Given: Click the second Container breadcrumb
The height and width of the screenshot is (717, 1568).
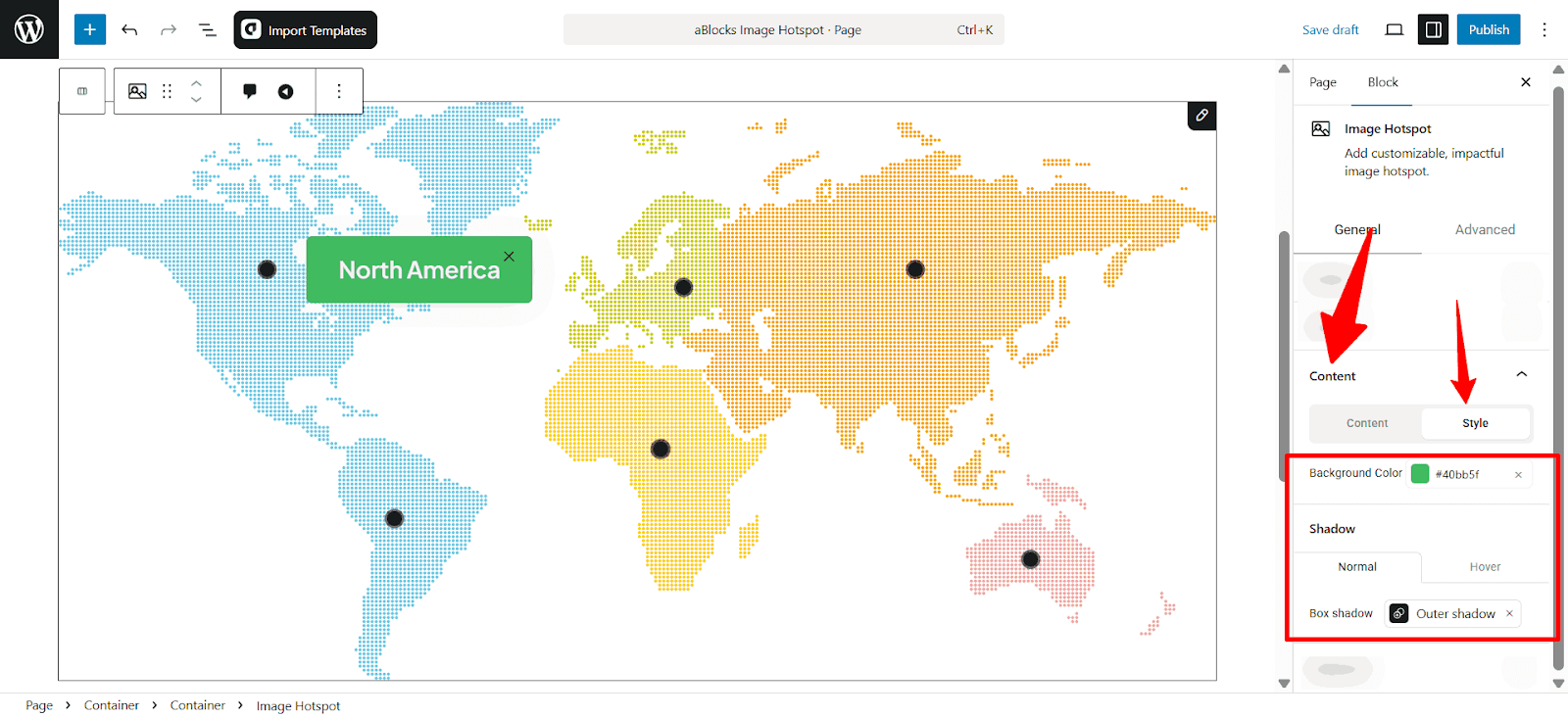Looking at the screenshot, I should coord(198,705).
